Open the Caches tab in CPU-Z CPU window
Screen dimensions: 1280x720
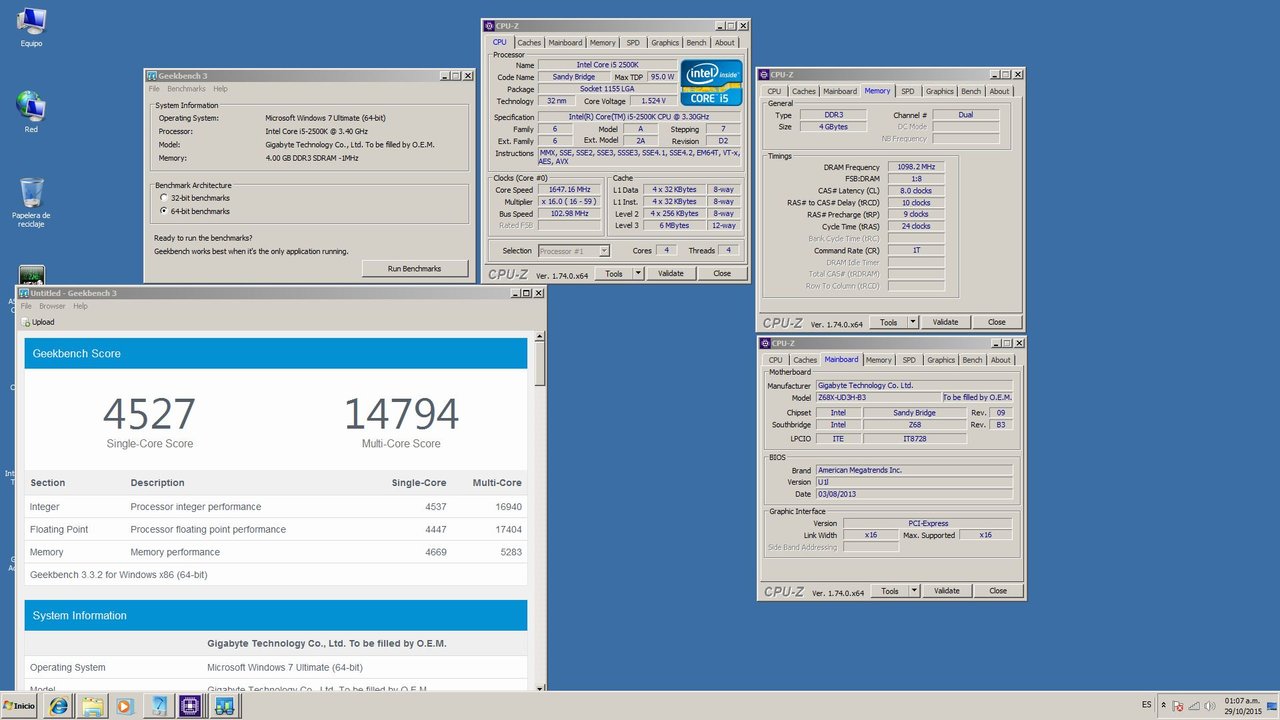pos(529,42)
